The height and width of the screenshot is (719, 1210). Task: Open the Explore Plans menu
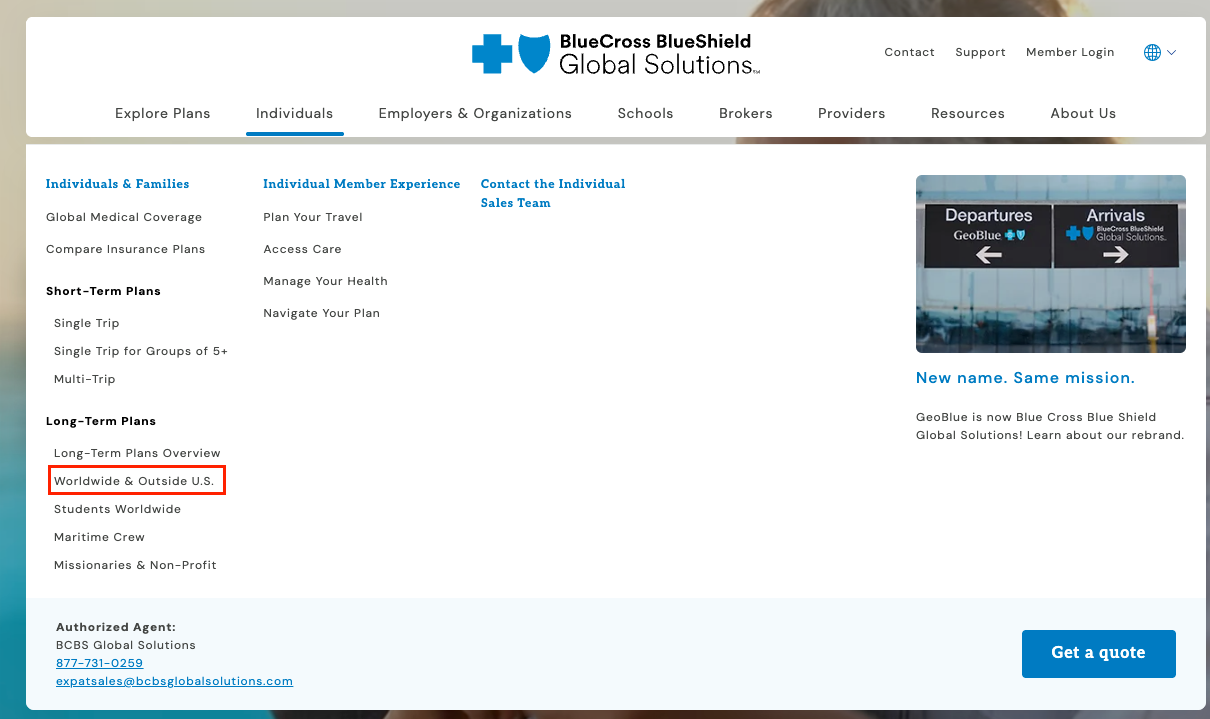[x=163, y=113]
